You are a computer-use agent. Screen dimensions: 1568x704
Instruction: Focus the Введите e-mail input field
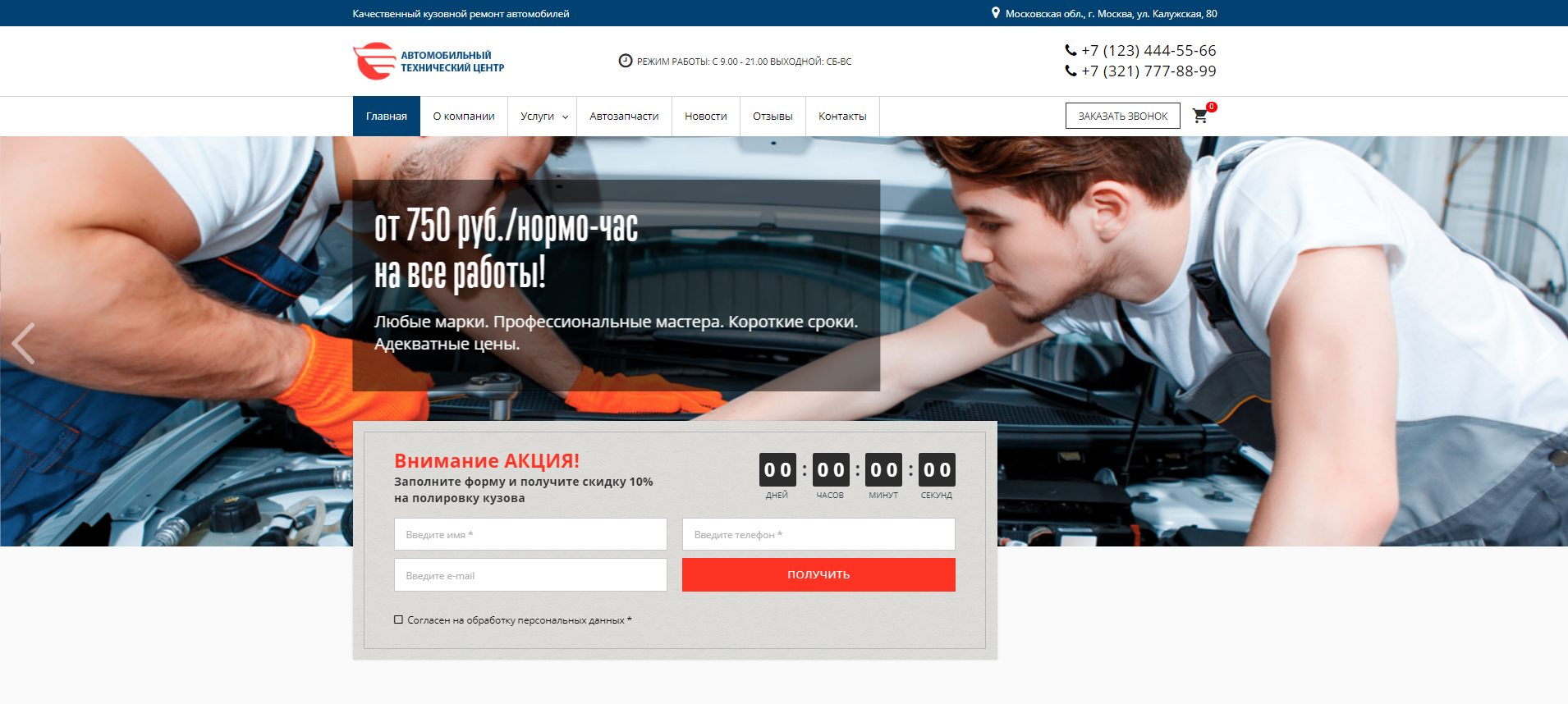click(530, 575)
